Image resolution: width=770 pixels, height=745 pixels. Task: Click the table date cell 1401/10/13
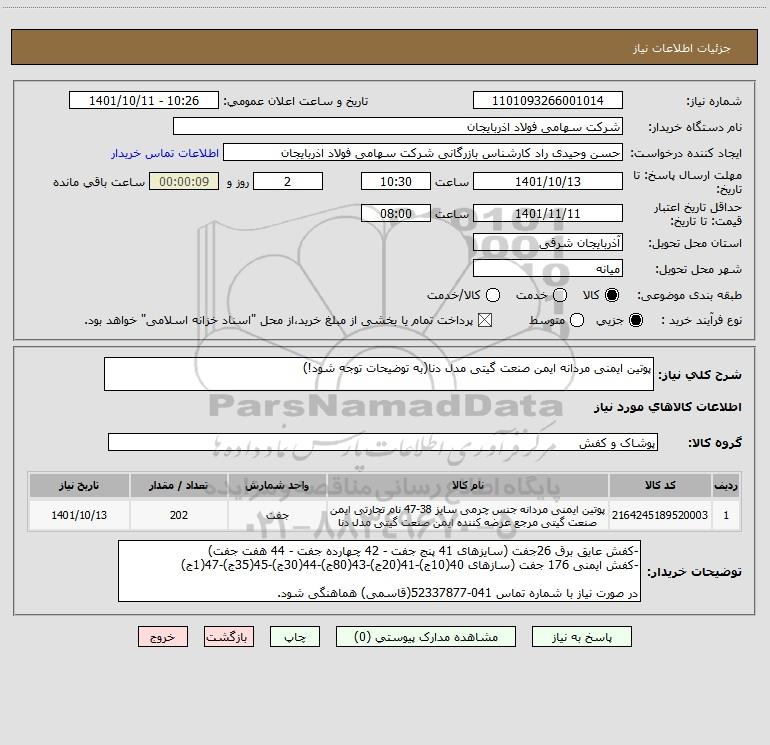point(79,515)
